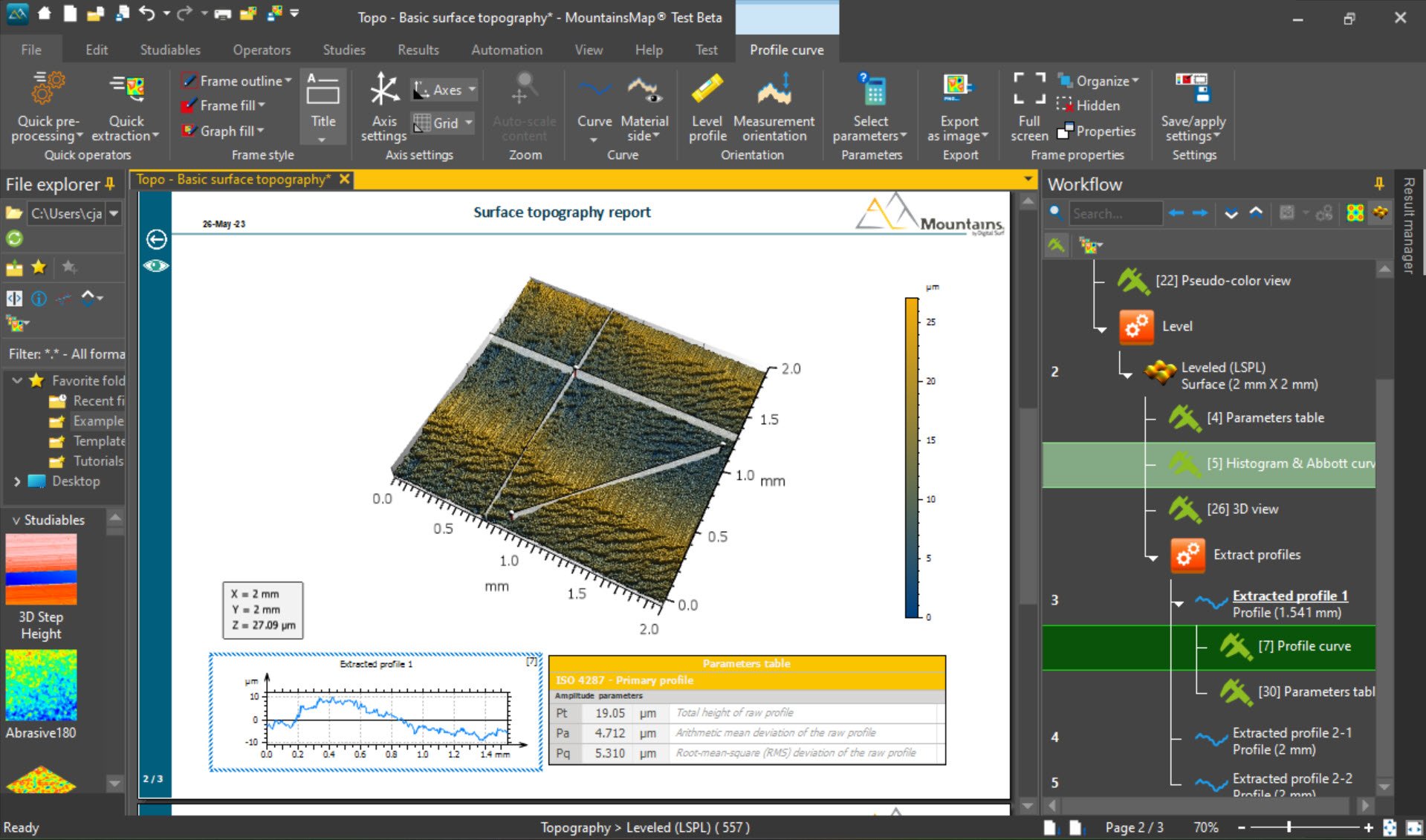
Task: Open Measurement orientation tool
Action: 774,107
